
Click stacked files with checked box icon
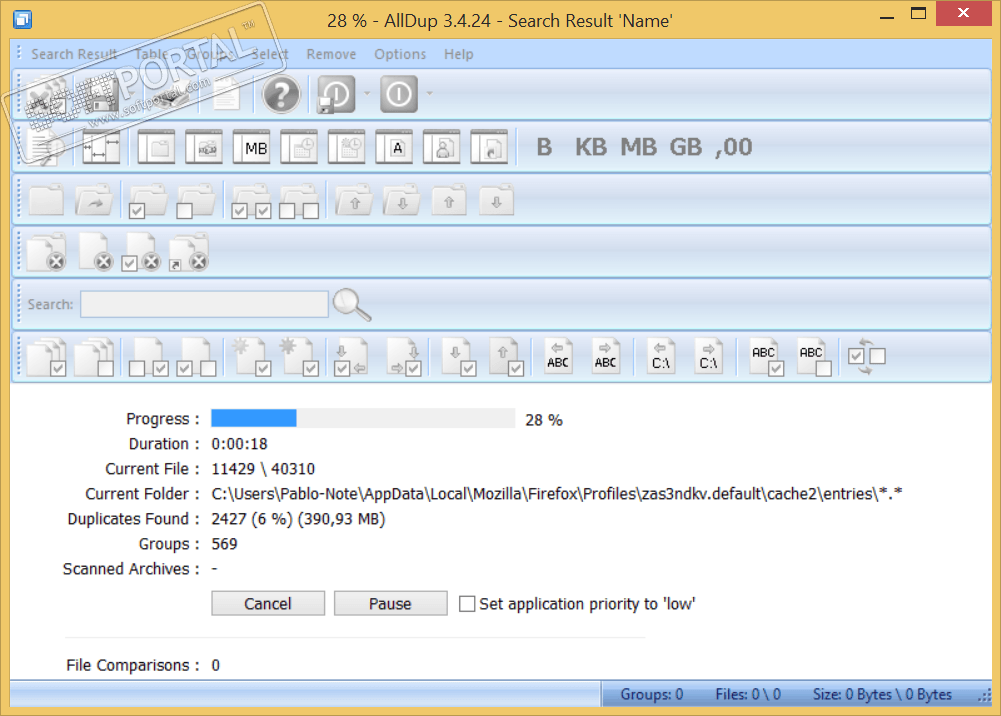47,357
